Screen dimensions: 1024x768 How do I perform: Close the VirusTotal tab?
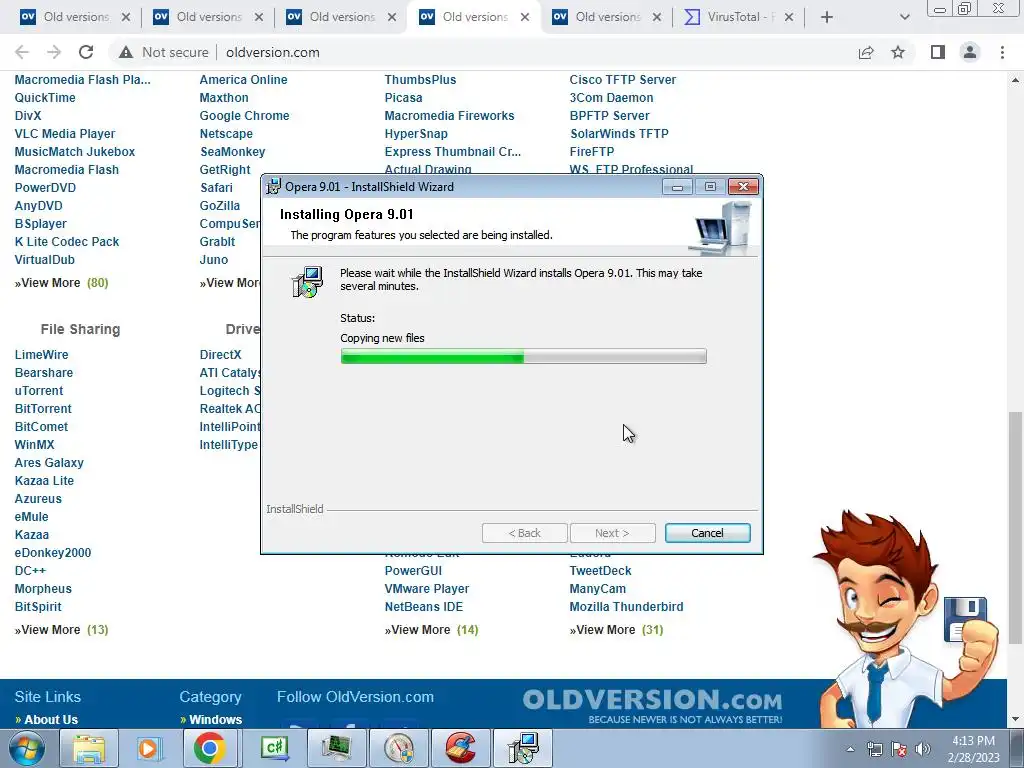pyautogui.click(x=789, y=17)
